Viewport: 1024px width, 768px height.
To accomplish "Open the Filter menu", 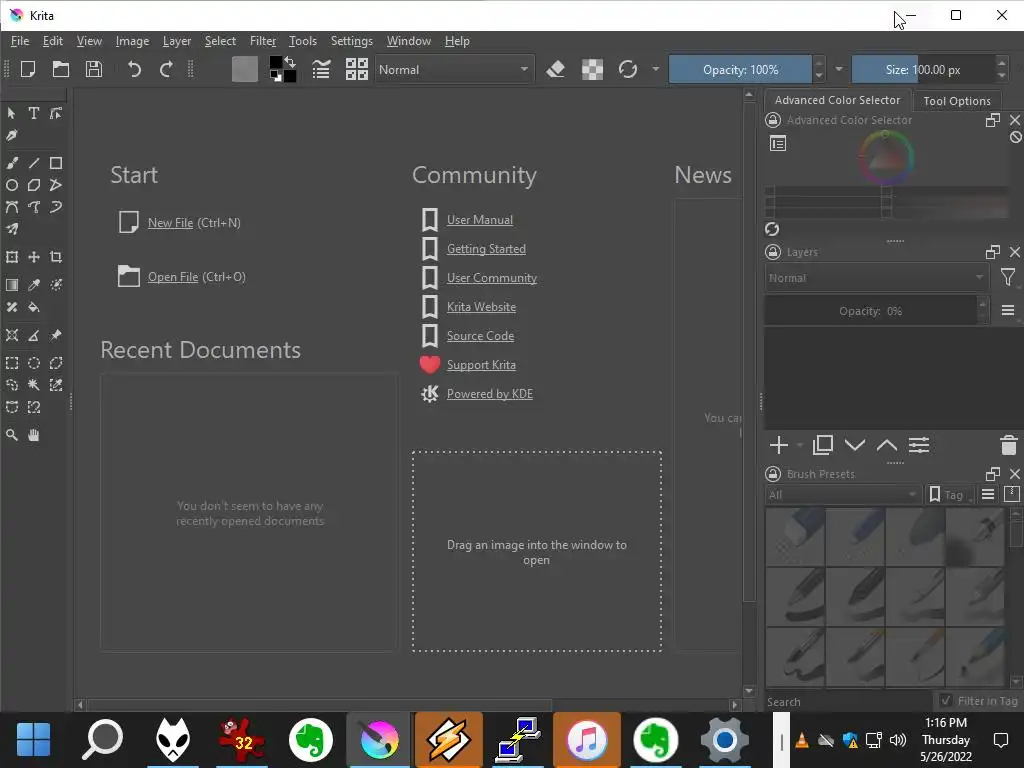I will click(x=263, y=40).
